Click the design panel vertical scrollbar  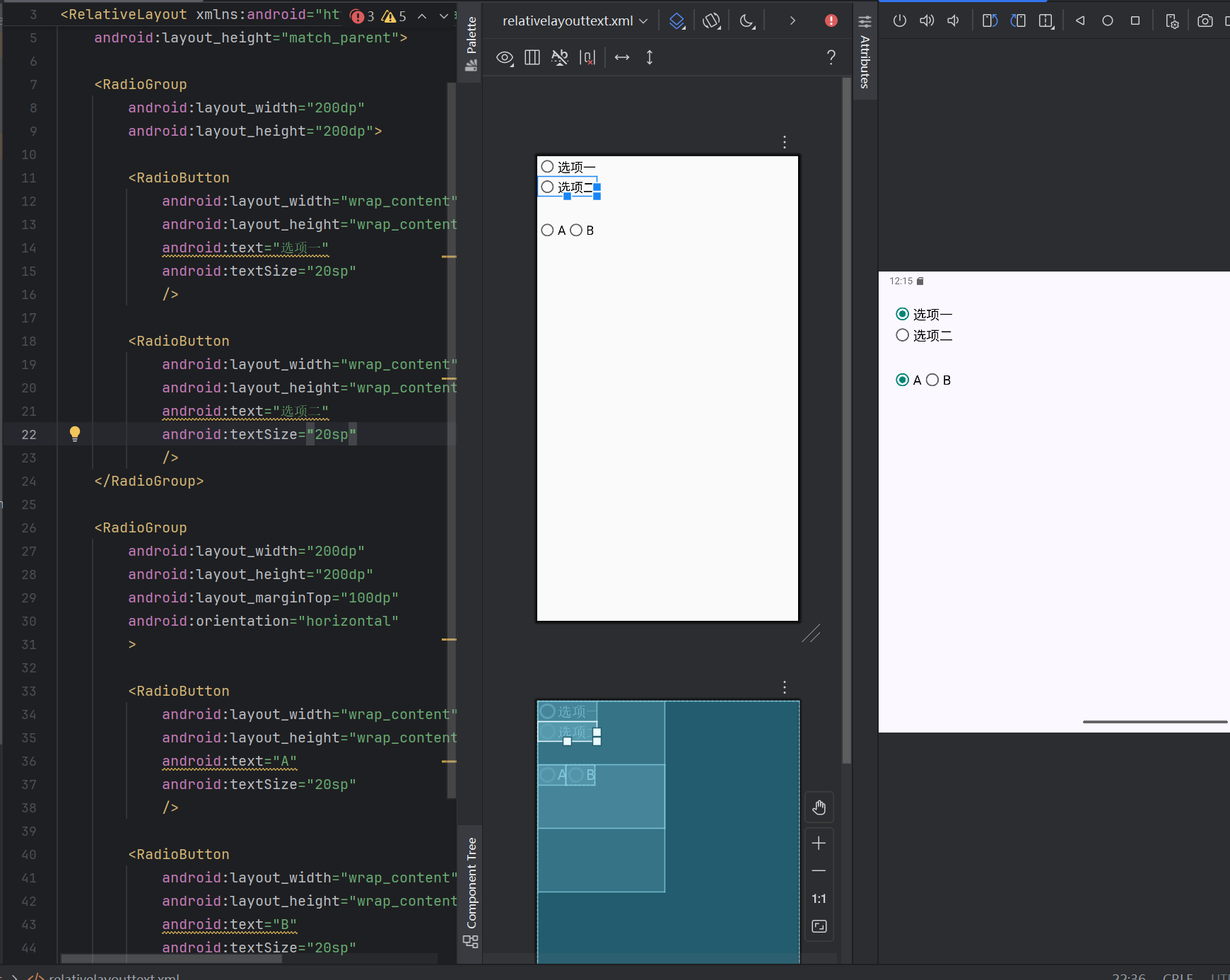[x=846, y=421]
